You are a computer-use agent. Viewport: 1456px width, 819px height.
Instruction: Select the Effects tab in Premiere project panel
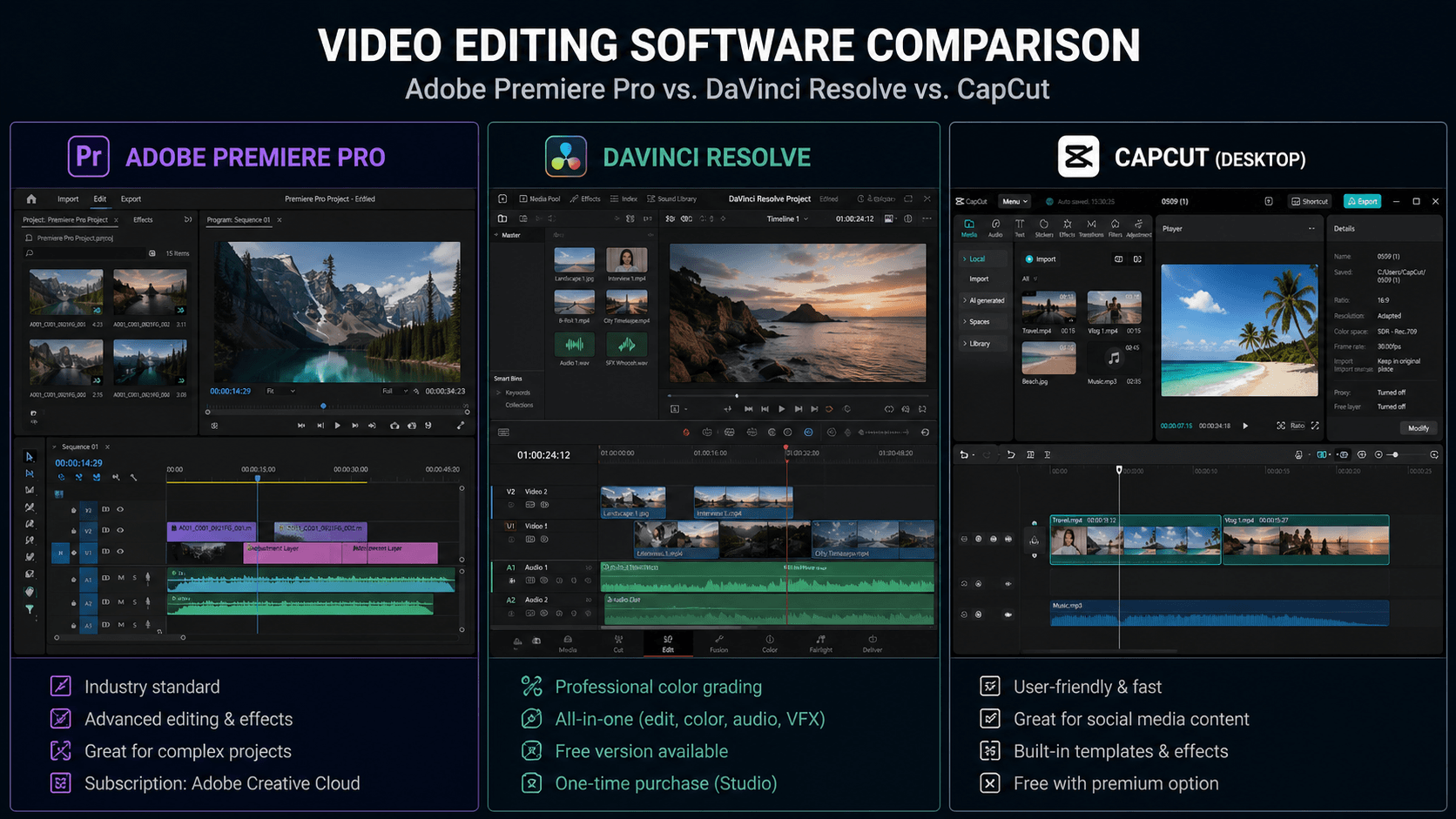143,219
